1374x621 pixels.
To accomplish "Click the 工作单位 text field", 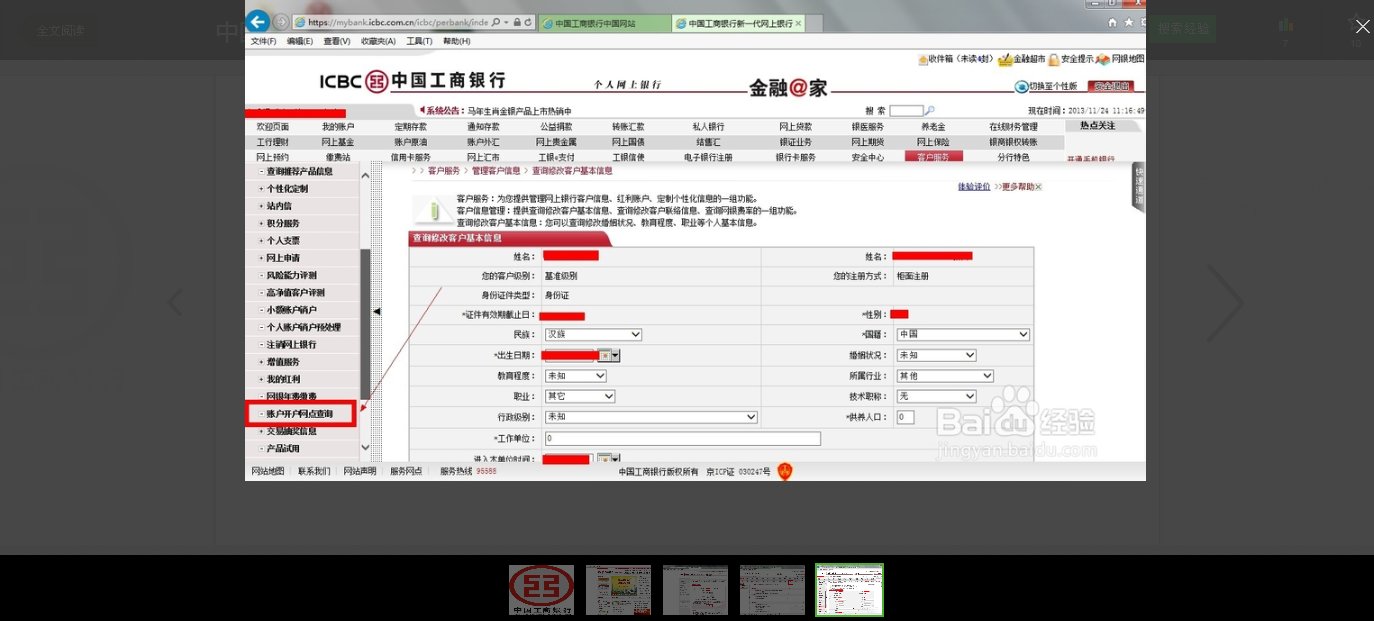I will pos(683,438).
